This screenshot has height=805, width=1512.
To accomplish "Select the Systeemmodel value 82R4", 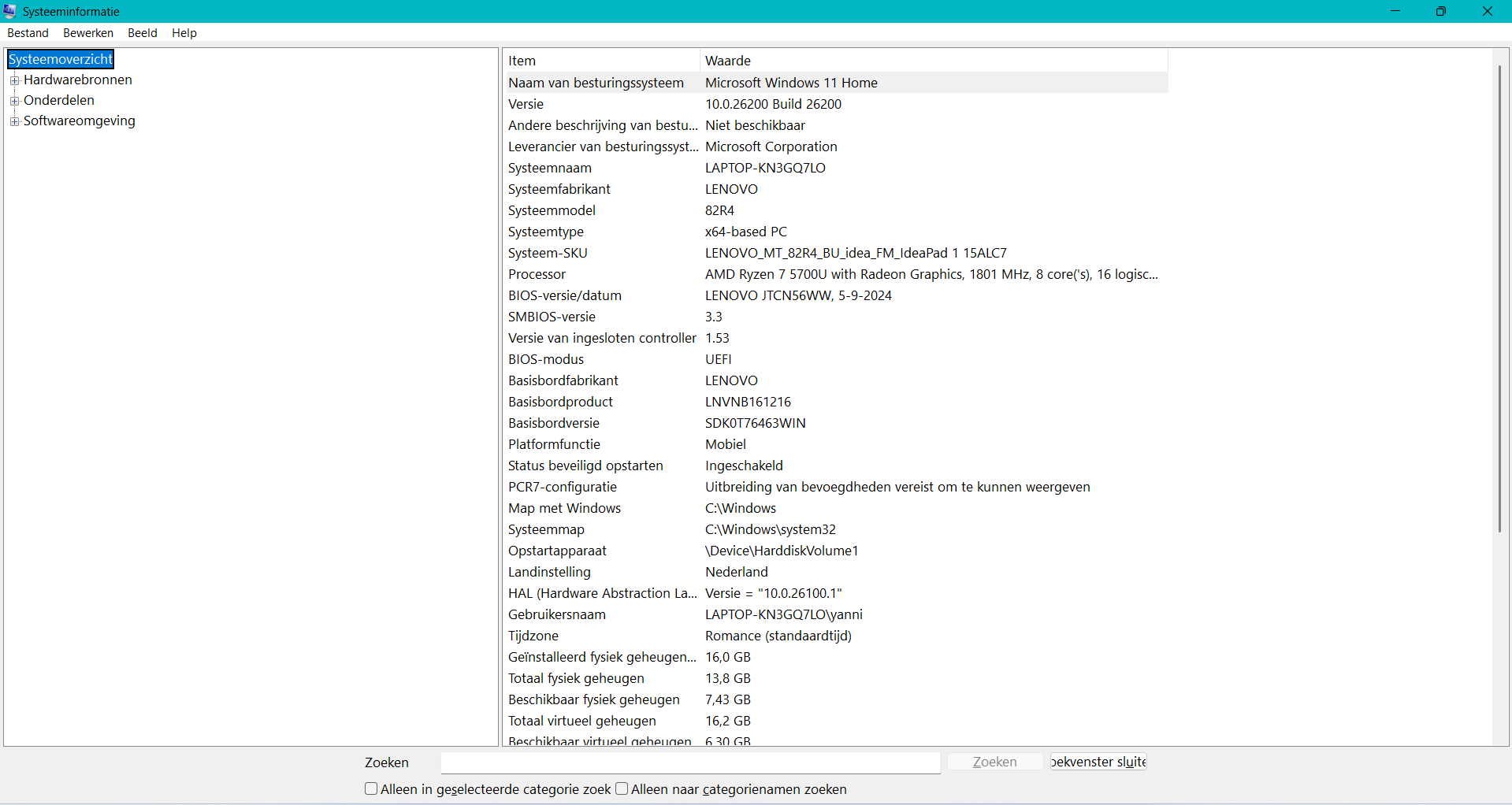I will click(x=719, y=210).
